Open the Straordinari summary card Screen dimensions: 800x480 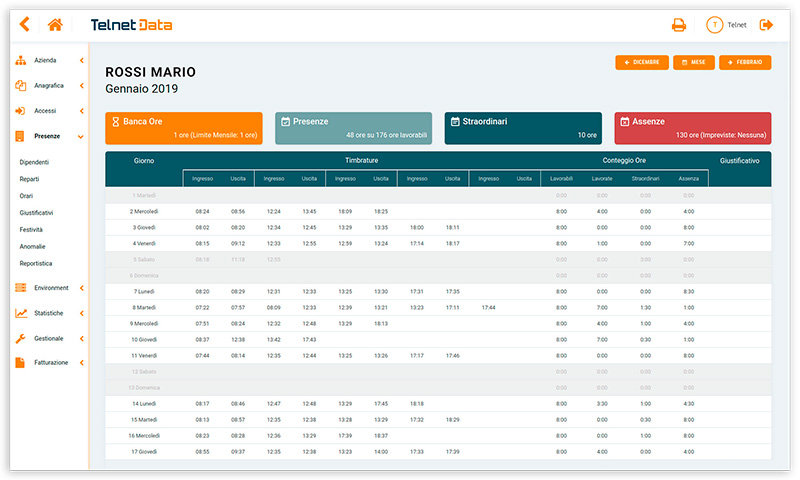click(x=523, y=129)
